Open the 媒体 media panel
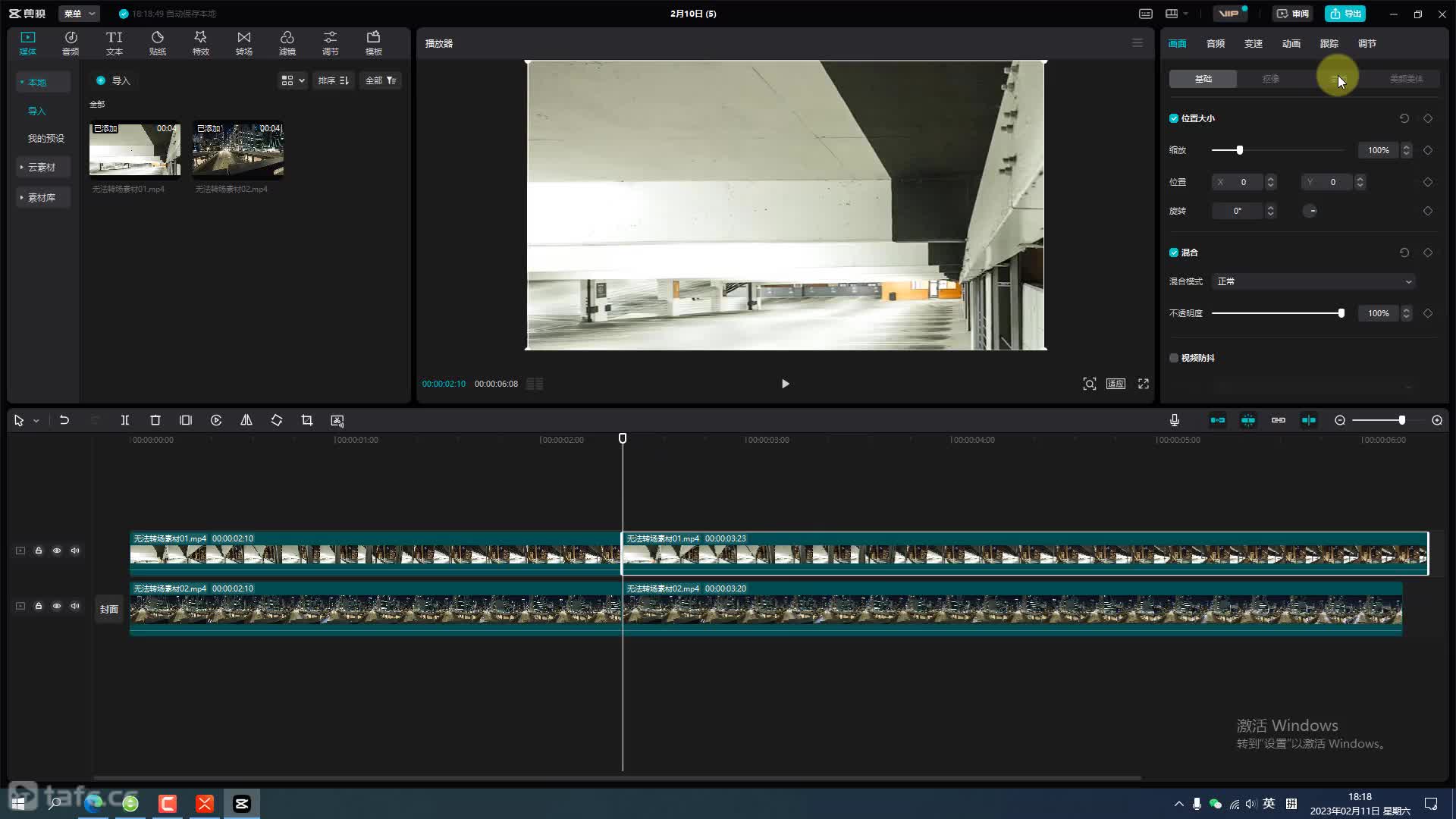 pos(28,43)
